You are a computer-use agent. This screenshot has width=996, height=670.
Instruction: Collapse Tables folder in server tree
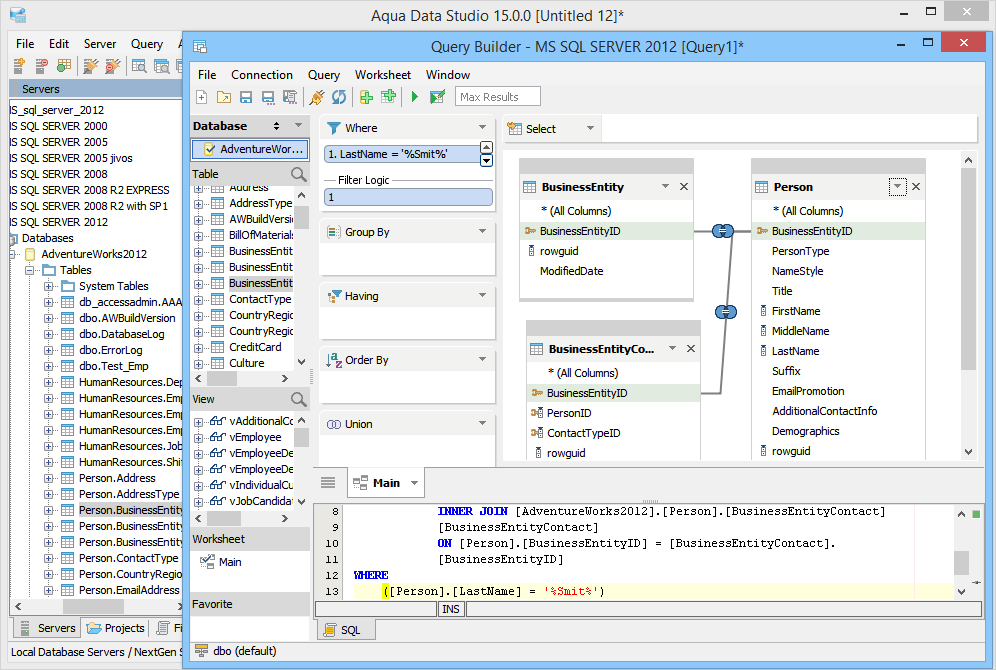[29, 271]
